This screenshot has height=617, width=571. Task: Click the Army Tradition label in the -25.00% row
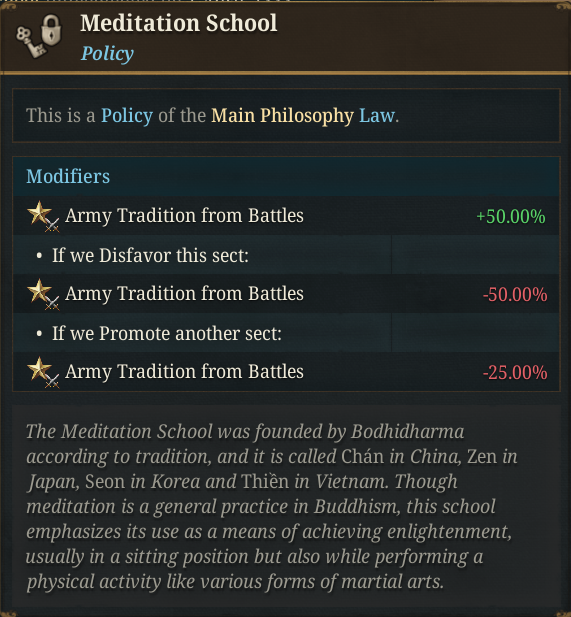pos(184,371)
